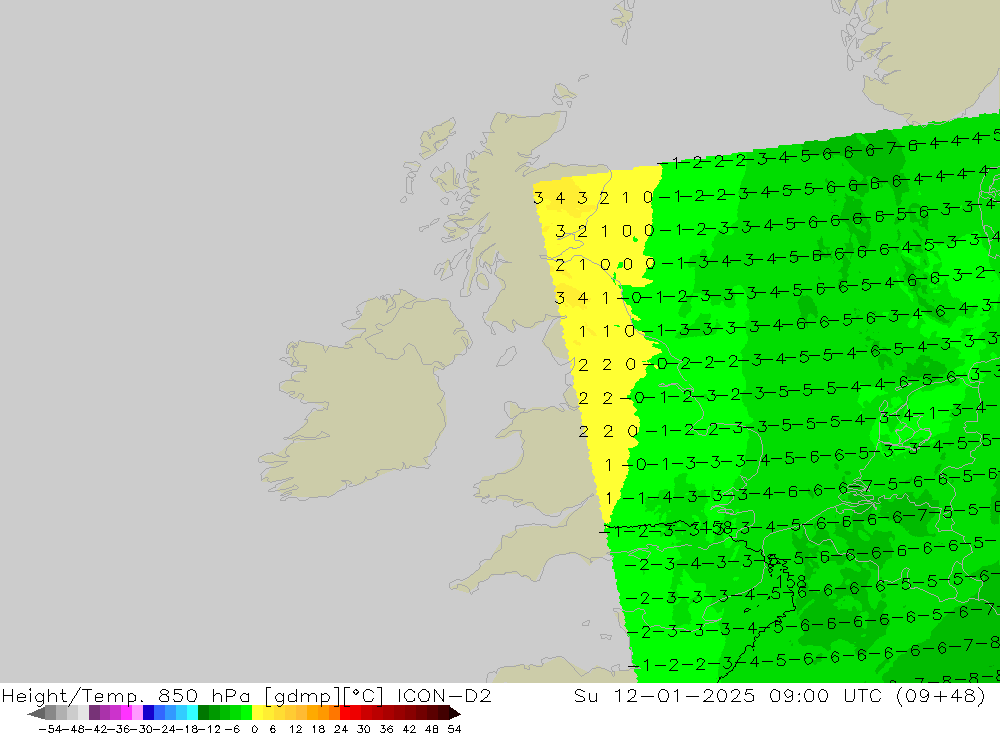Click the '(09+48)' forecast hour label
This screenshot has width=1000, height=733.
click(941, 695)
